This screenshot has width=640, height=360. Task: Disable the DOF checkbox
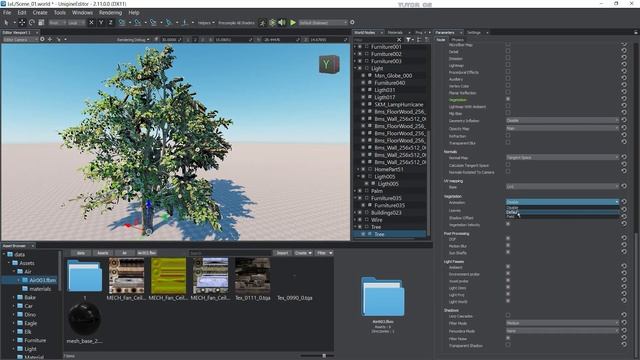pos(508,239)
